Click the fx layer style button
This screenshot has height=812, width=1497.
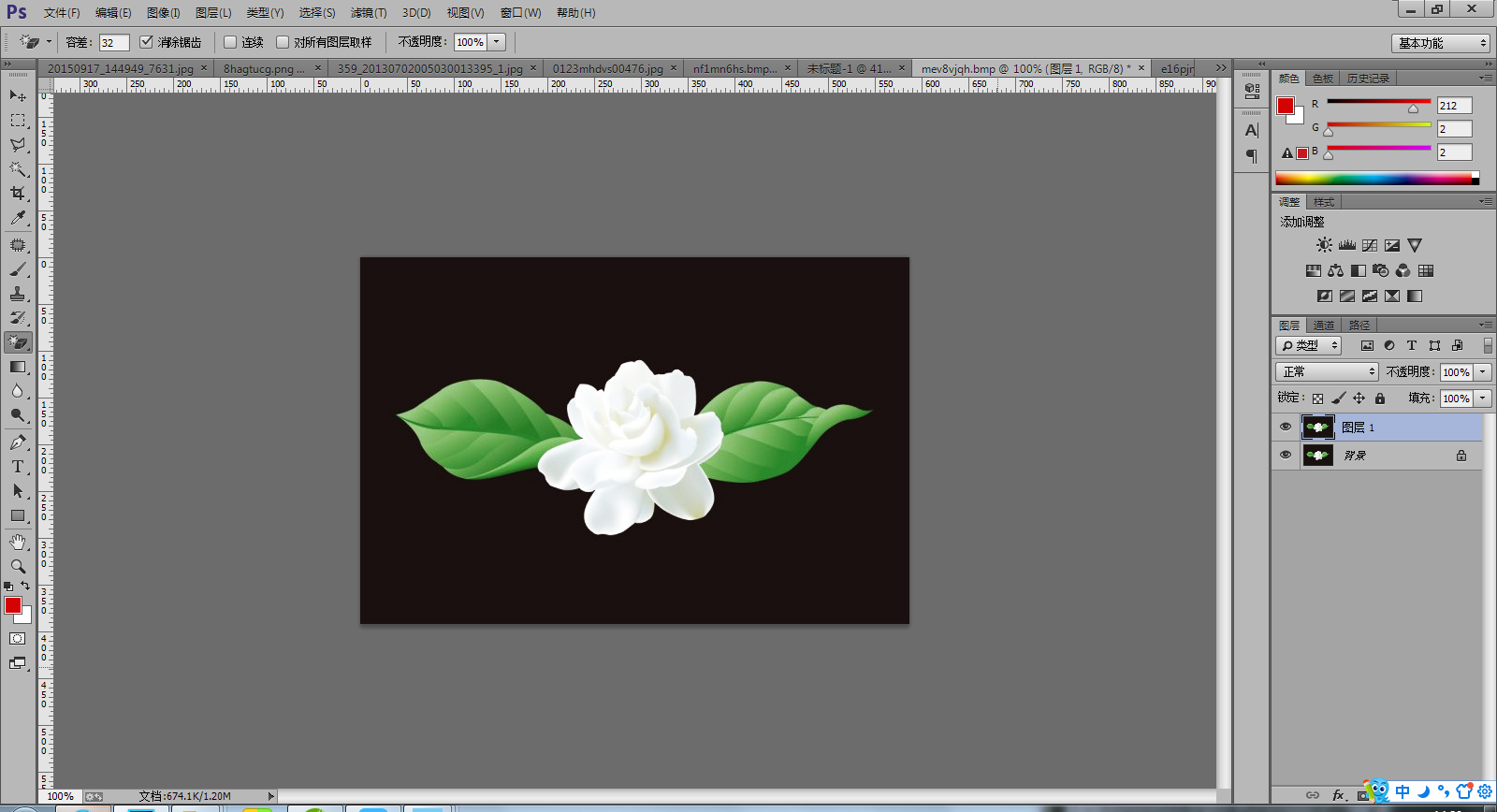click(x=1339, y=795)
